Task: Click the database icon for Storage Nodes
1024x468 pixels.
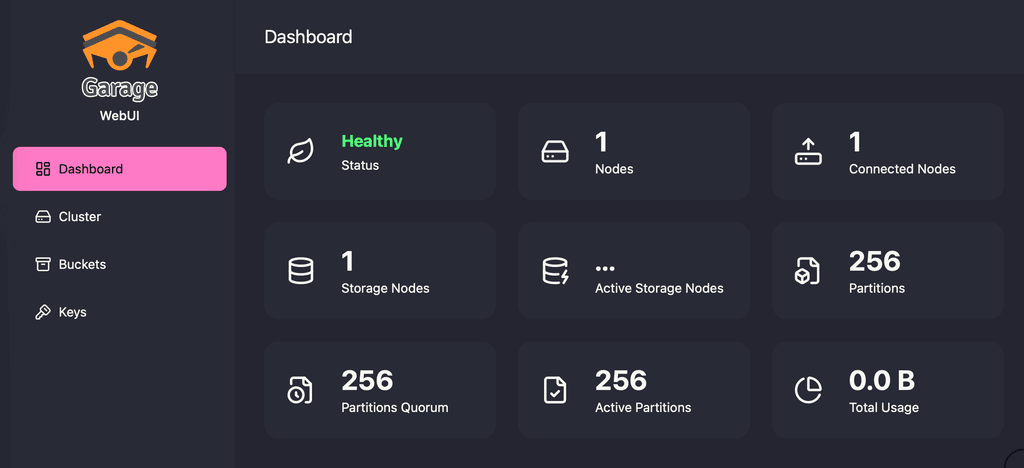Action: [301, 271]
